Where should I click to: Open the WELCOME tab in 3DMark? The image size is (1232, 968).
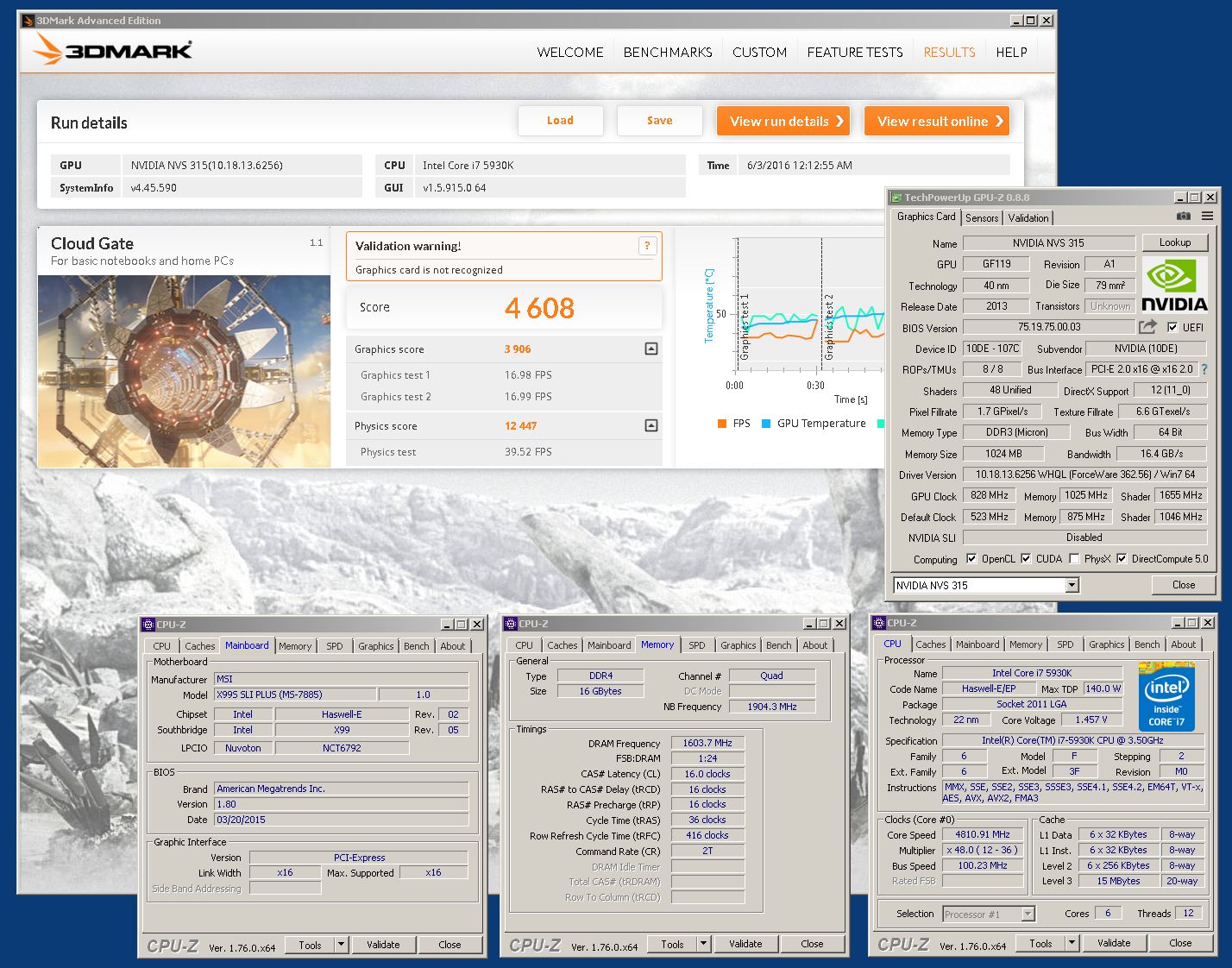pyautogui.click(x=570, y=53)
